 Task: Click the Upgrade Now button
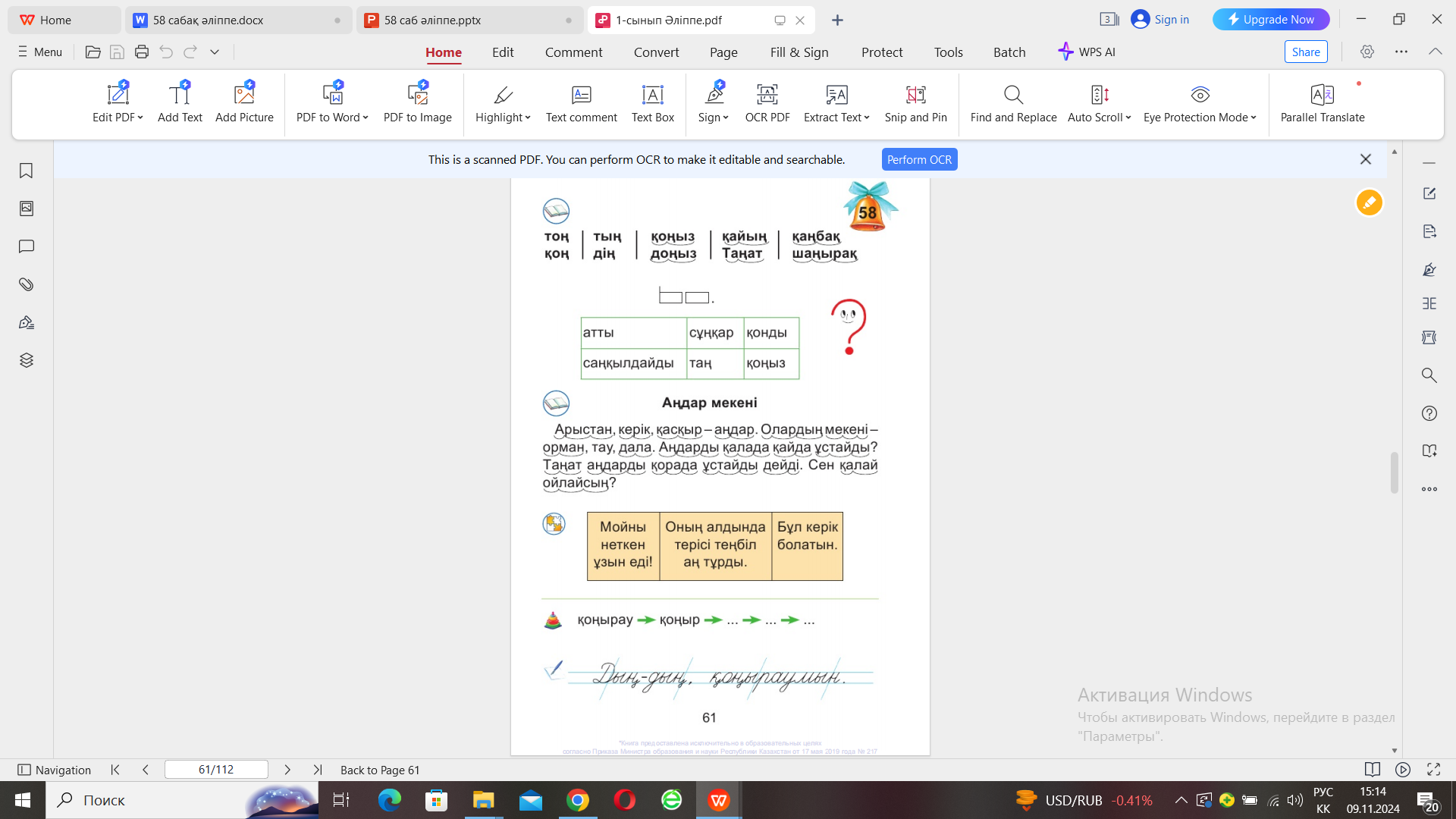1270,20
